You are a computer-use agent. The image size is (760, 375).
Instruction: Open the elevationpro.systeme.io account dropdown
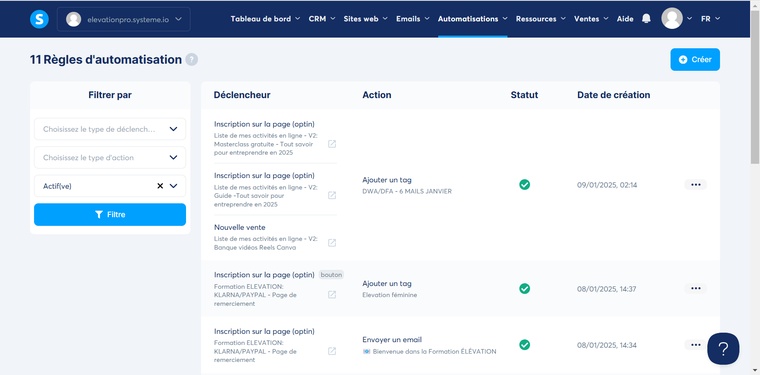click(124, 19)
